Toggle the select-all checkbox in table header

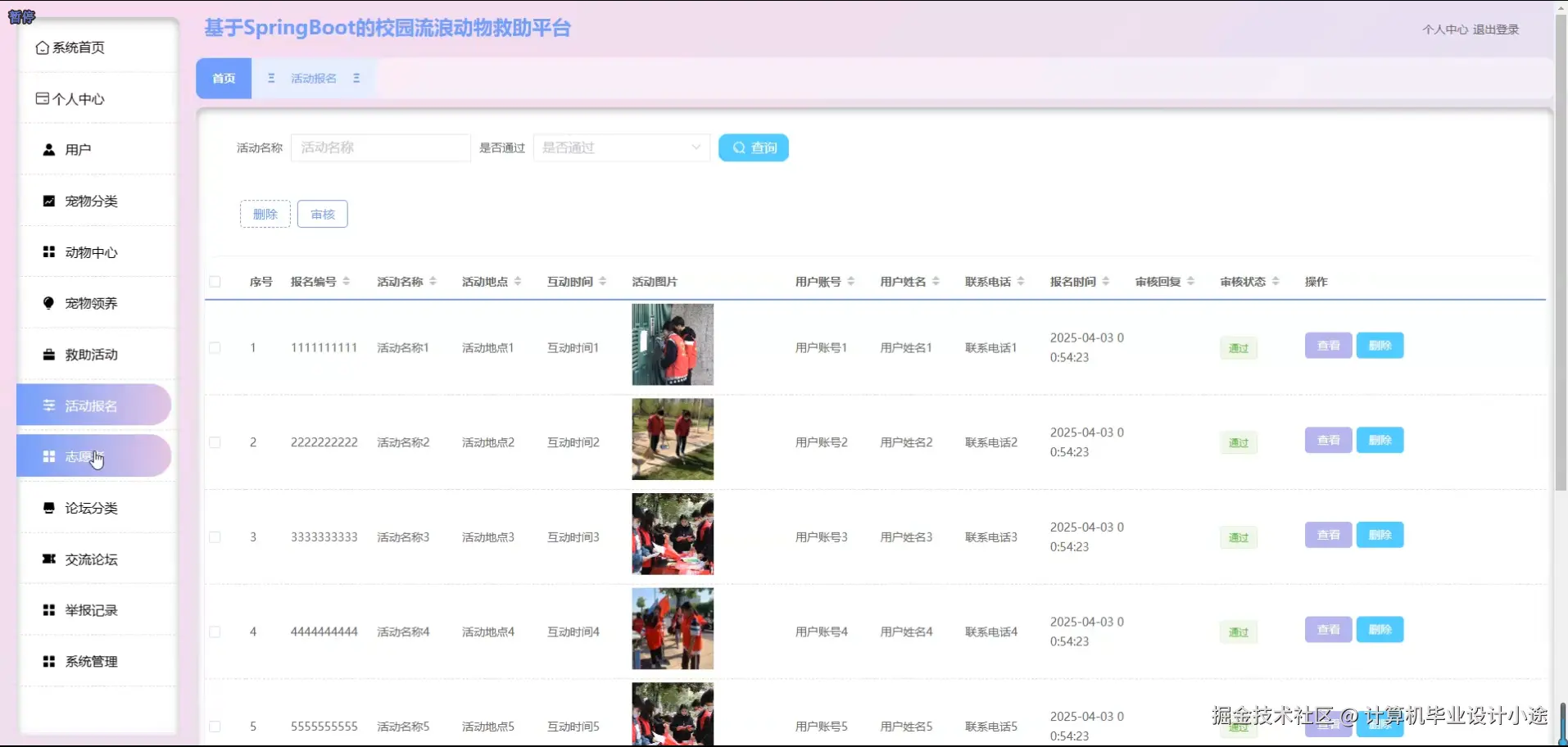click(215, 282)
